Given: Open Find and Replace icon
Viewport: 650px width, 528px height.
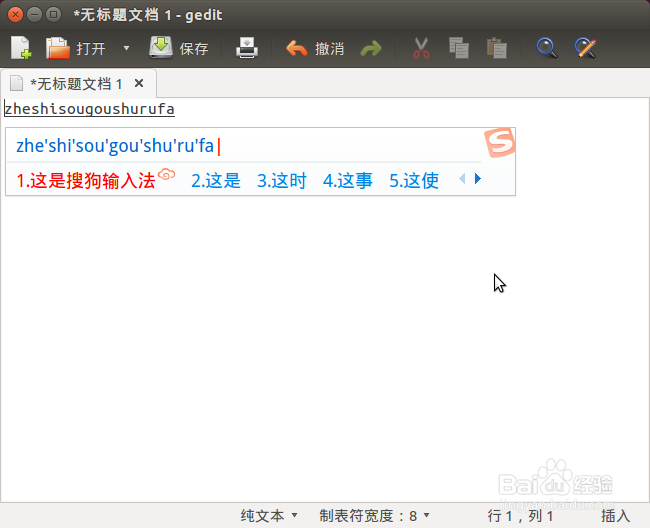Looking at the screenshot, I should [585, 48].
